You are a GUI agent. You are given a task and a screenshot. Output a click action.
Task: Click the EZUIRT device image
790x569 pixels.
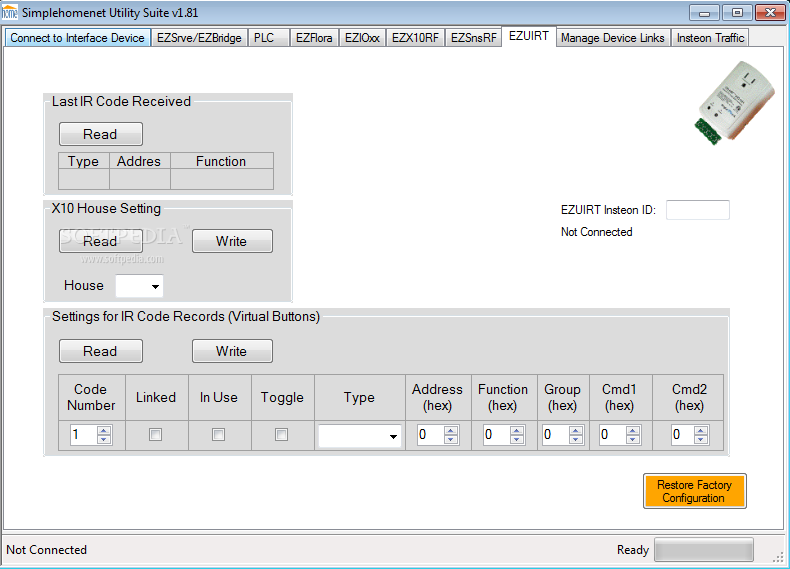click(x=735, y=103)
